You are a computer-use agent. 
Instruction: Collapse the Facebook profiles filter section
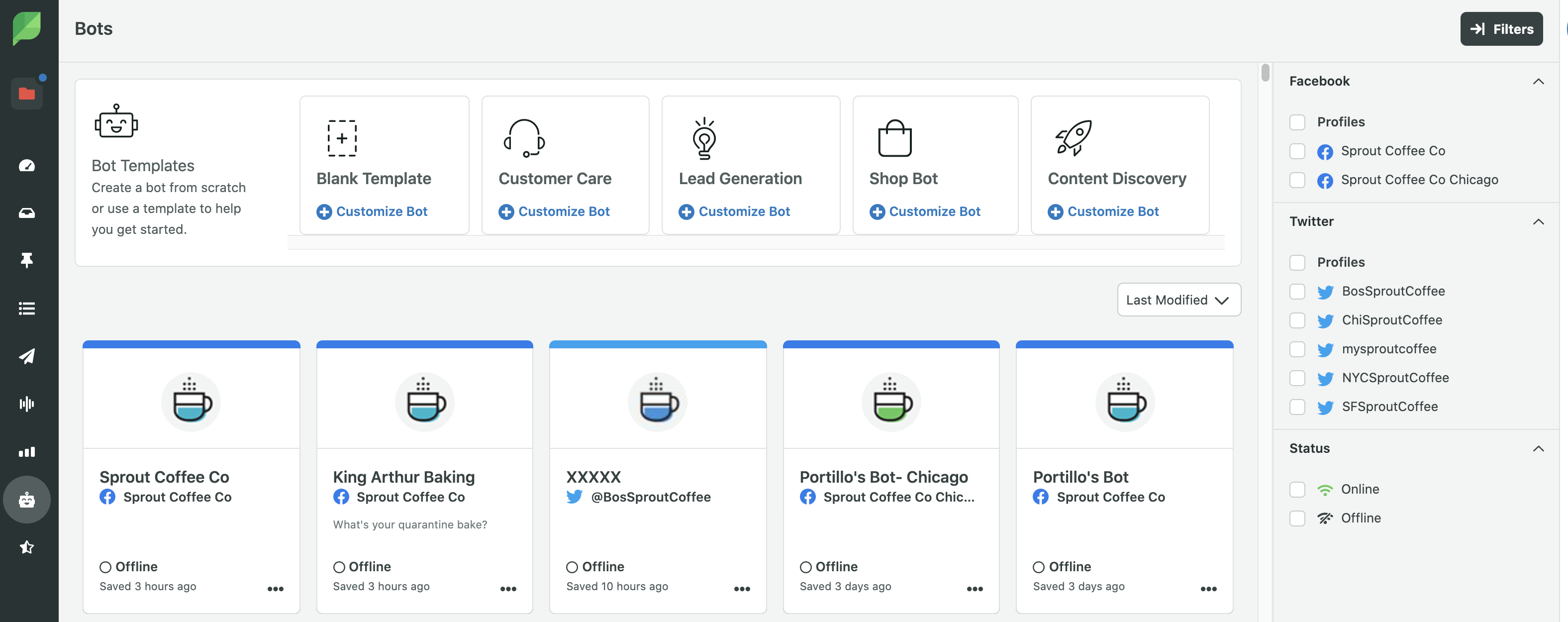pos(1537,81)
